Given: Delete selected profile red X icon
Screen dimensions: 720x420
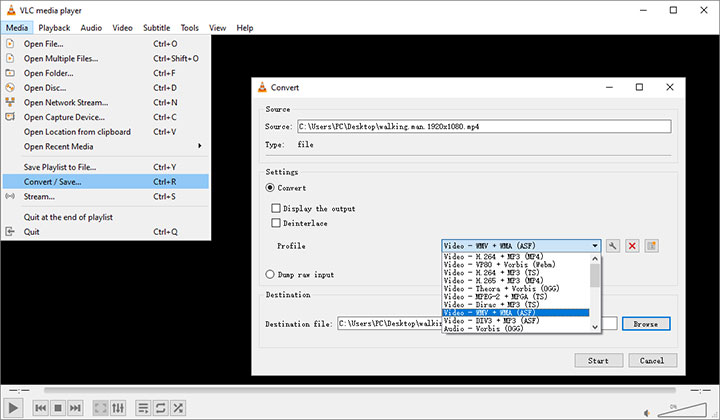Looking at the screenshot, I should (x=632, y=246).
